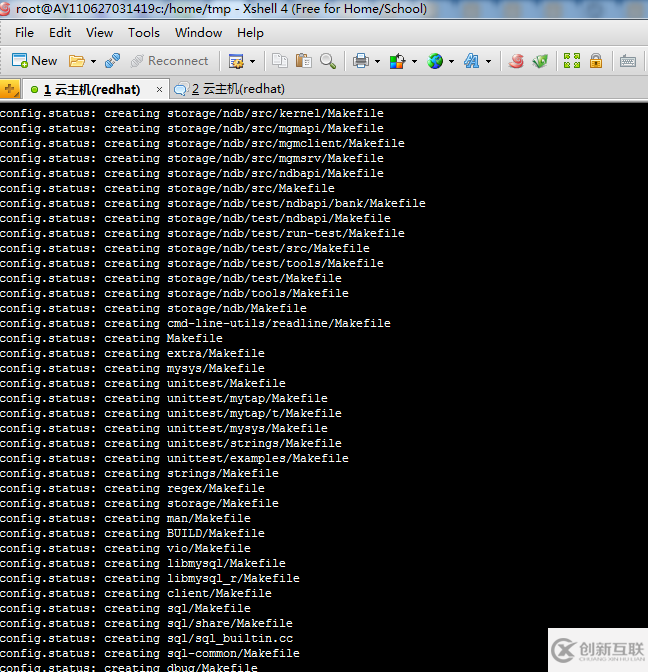The height and width of the screenshot is (672, 648).
Task: Launch Xftp red swirl icon
Action: [x=516, y=61]
